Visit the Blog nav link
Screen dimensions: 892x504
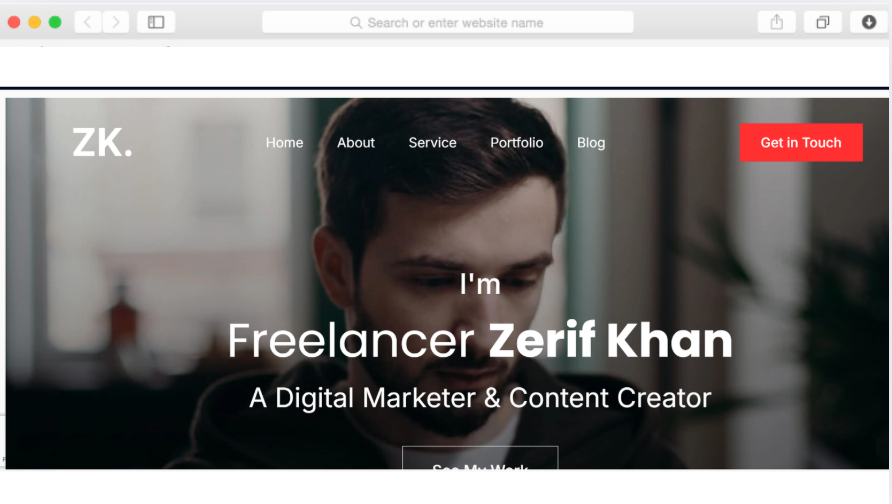pos(591,143)
